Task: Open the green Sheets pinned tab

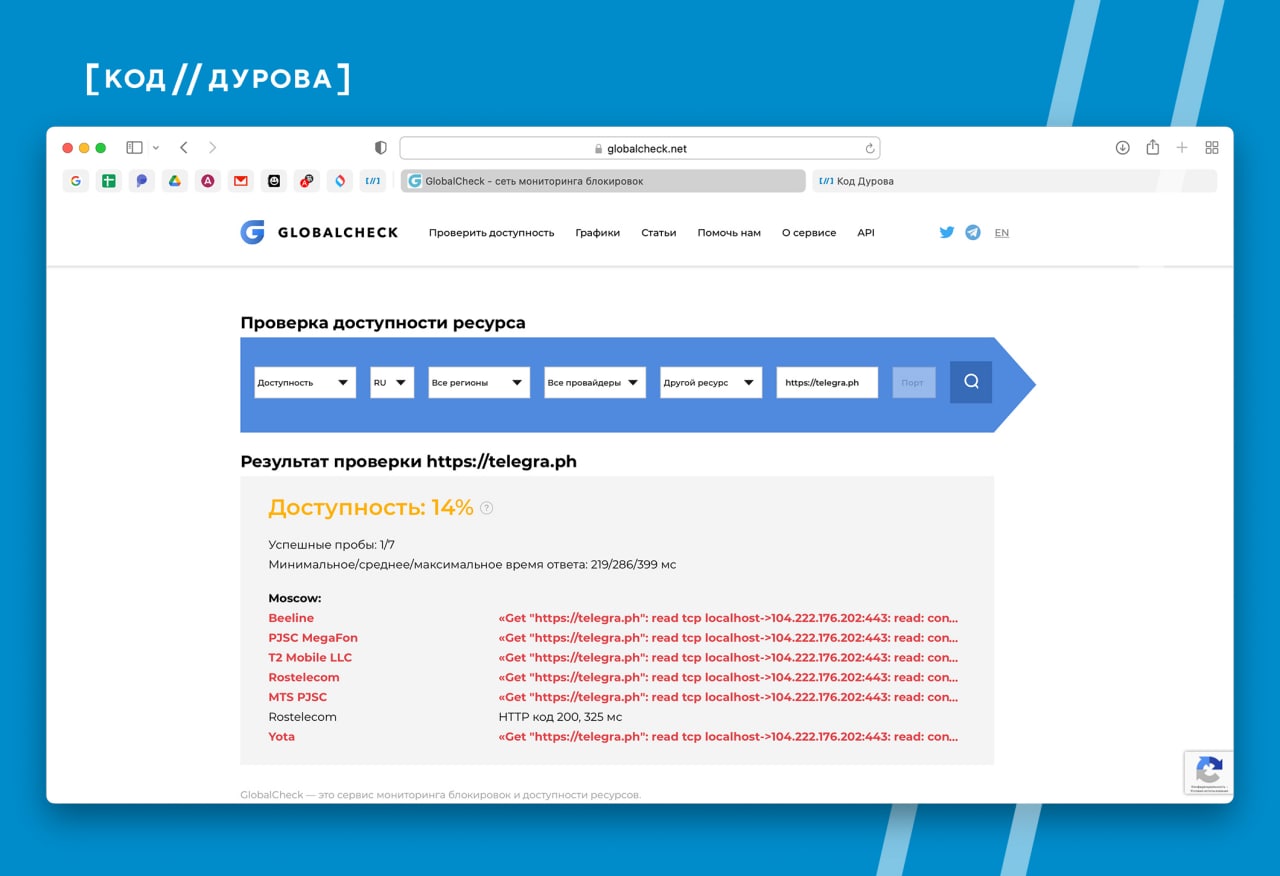Action: pyautogui.click(x=109, y=181)
